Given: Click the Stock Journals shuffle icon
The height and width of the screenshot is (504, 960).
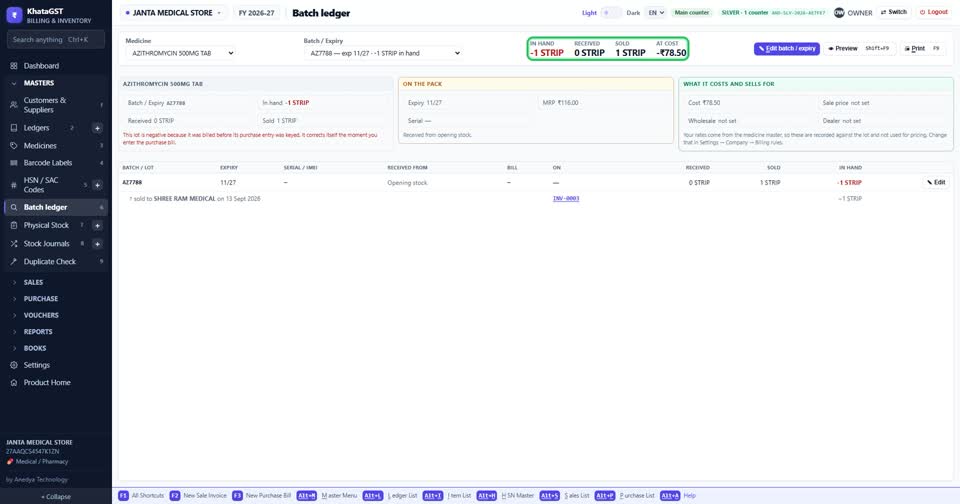Looking at the screenshot, I should click(x=14, y=244).
